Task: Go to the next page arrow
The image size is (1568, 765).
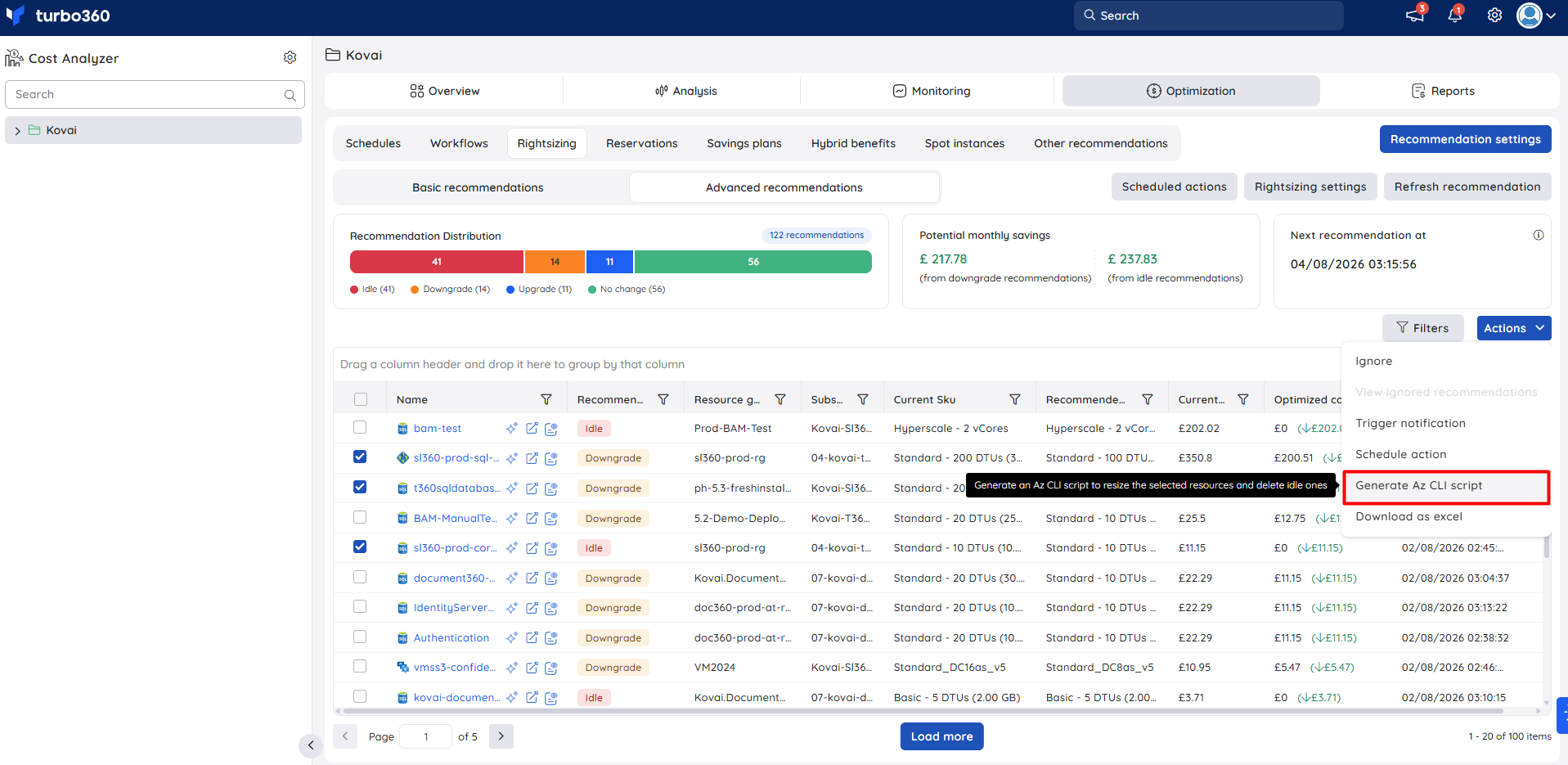Action: [x=501, y=736]
